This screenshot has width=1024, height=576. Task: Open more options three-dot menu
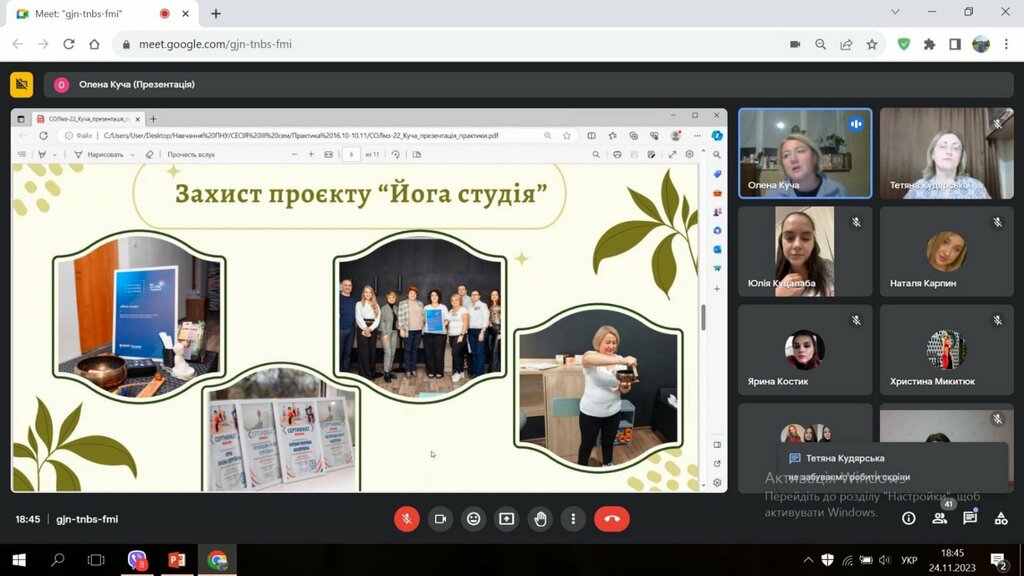(x=573, y=519)
